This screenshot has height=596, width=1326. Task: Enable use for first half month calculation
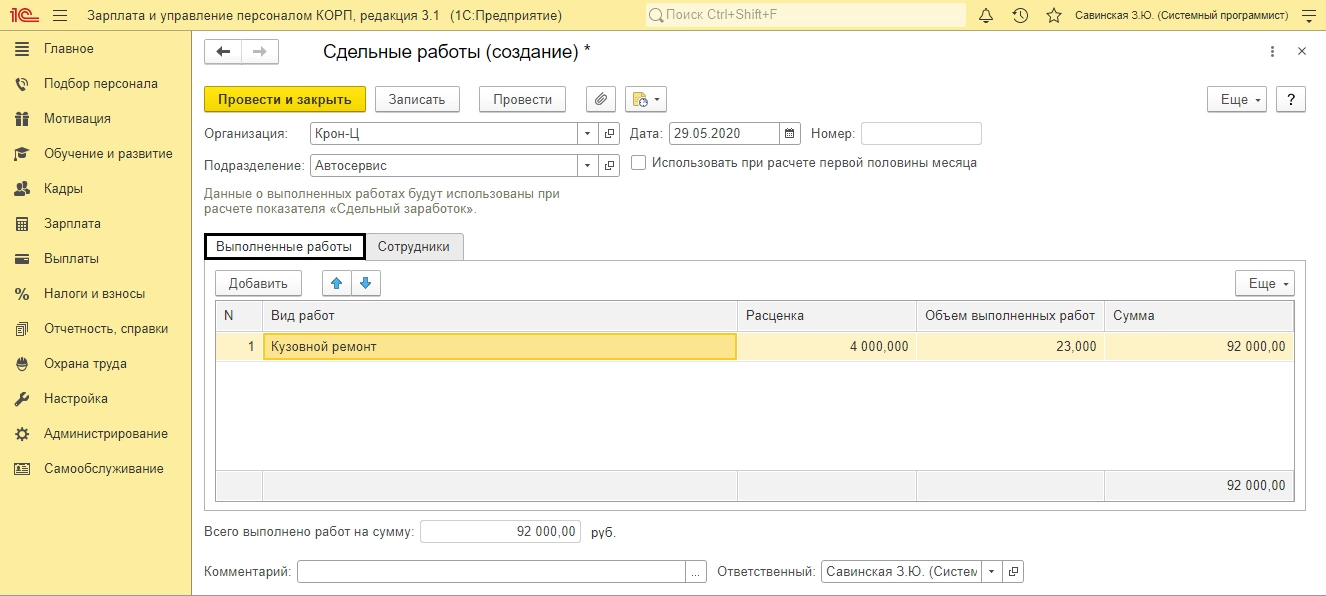click(638, 162)
